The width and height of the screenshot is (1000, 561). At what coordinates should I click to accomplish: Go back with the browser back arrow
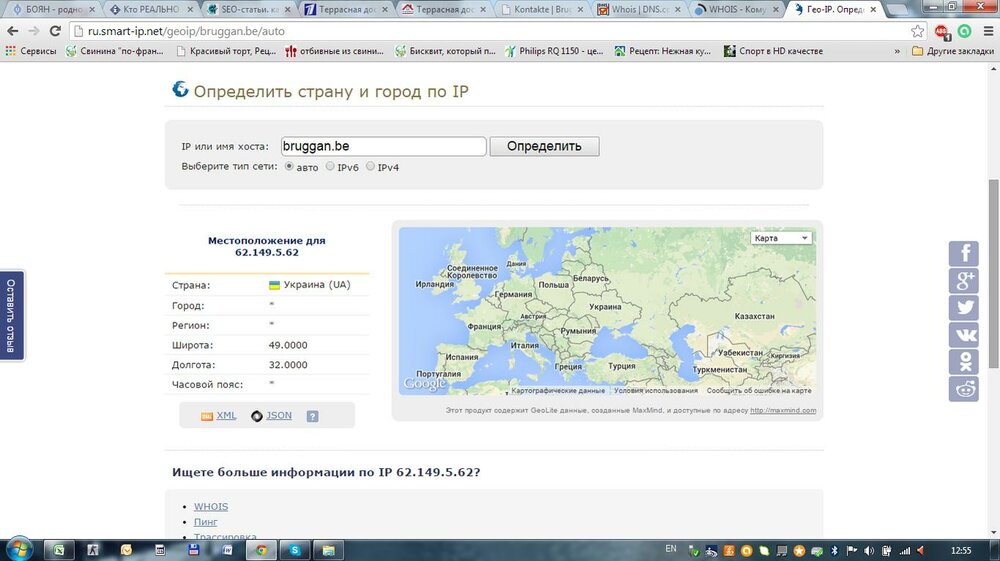[12, 31]
